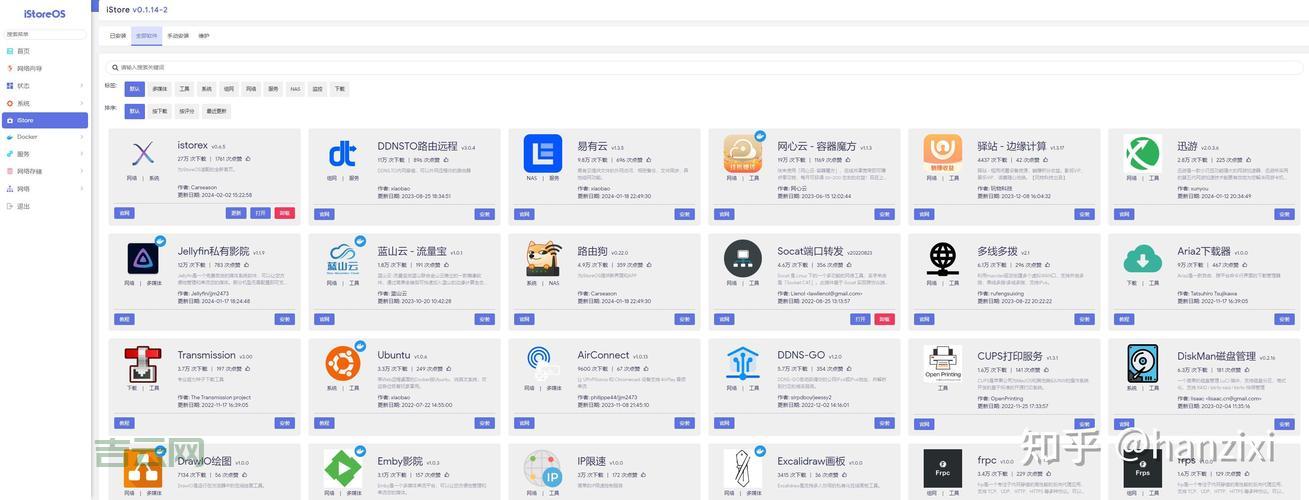This screenshot has height=500, width=1309.
Task: Click the istorex app icon
Action: tap(143, 154)
